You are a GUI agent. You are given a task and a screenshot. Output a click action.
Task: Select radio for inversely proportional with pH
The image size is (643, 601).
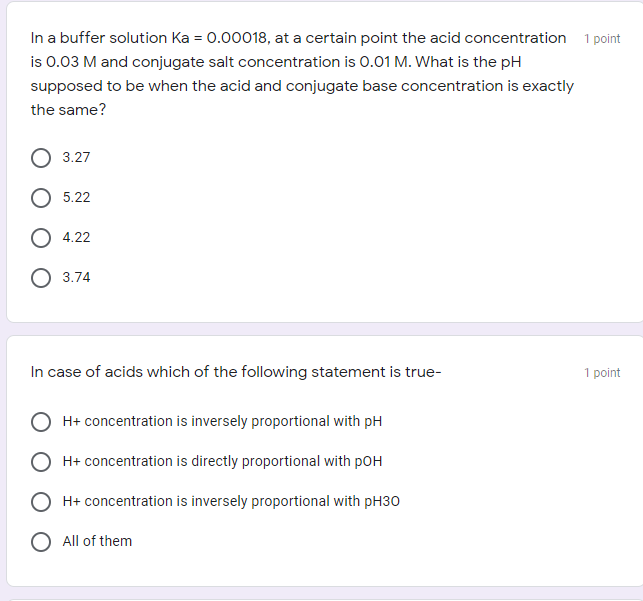click(41, 422)
